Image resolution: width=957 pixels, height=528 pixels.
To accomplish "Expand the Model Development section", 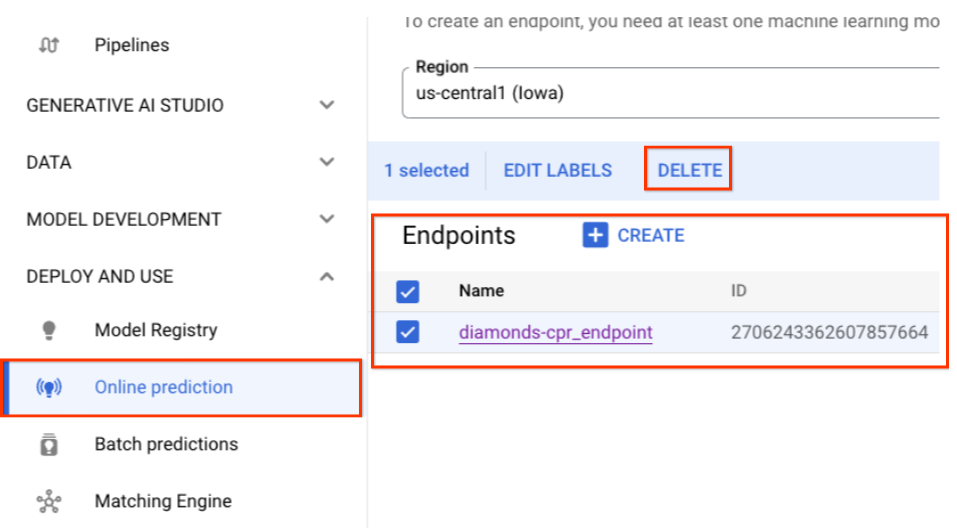I will click(x=326, y=219).
